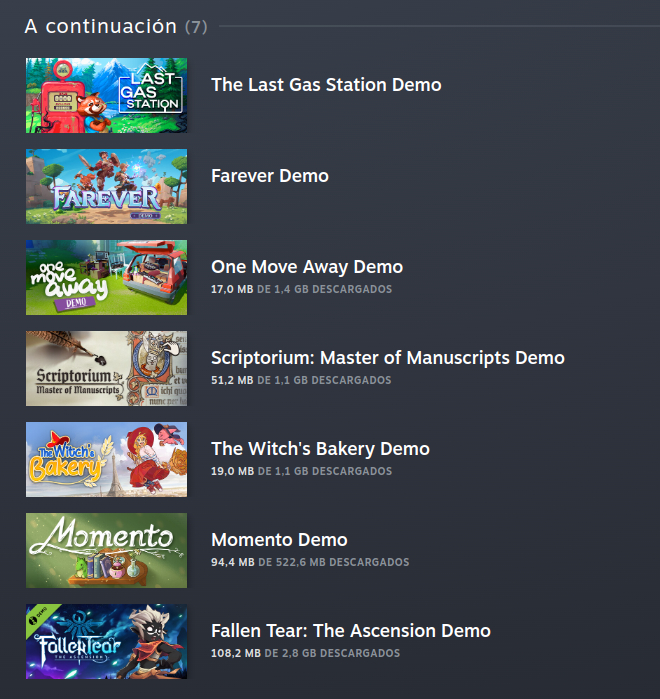Select Fallen Tear: The Ascension Demo title
This screenshot has height=699, width=660.
351,631
